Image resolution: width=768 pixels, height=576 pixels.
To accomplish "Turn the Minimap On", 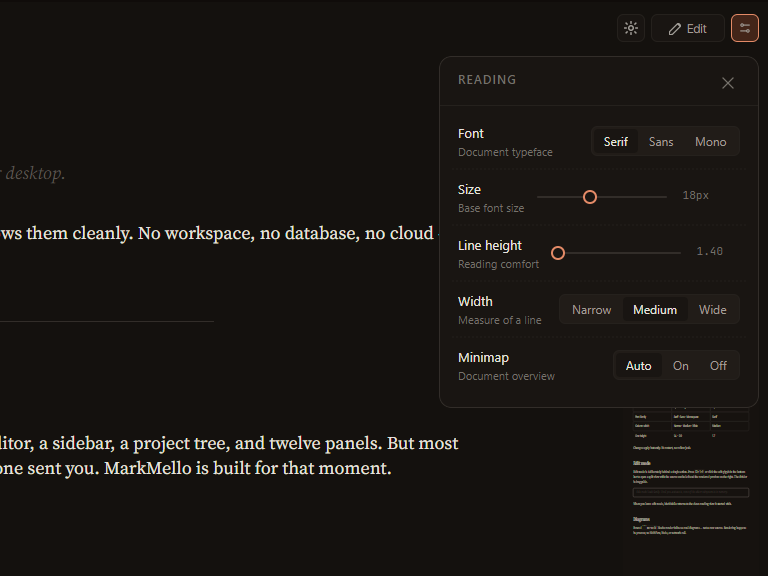I will [681, 366].
